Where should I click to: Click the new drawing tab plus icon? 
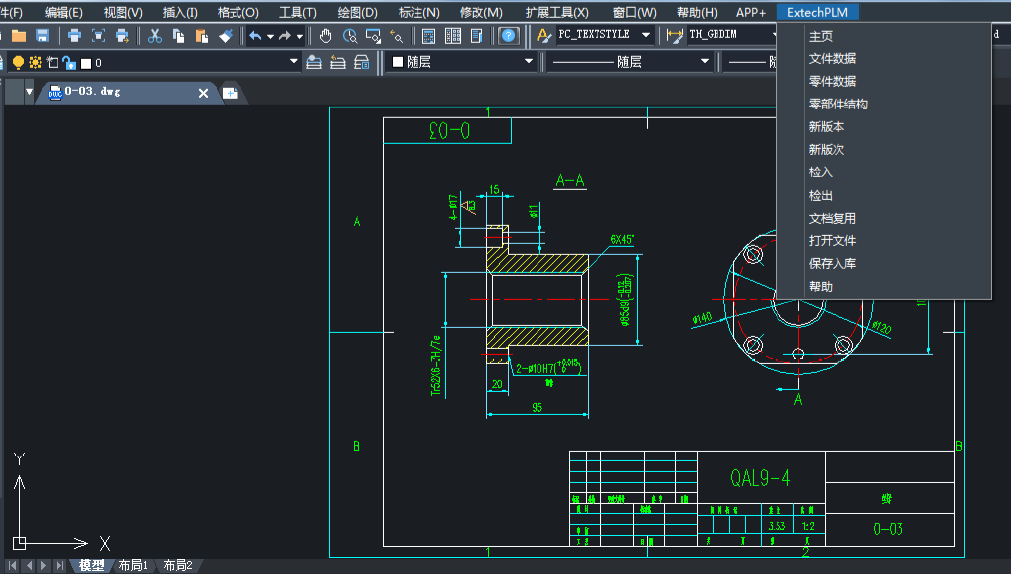click(230, 93)
